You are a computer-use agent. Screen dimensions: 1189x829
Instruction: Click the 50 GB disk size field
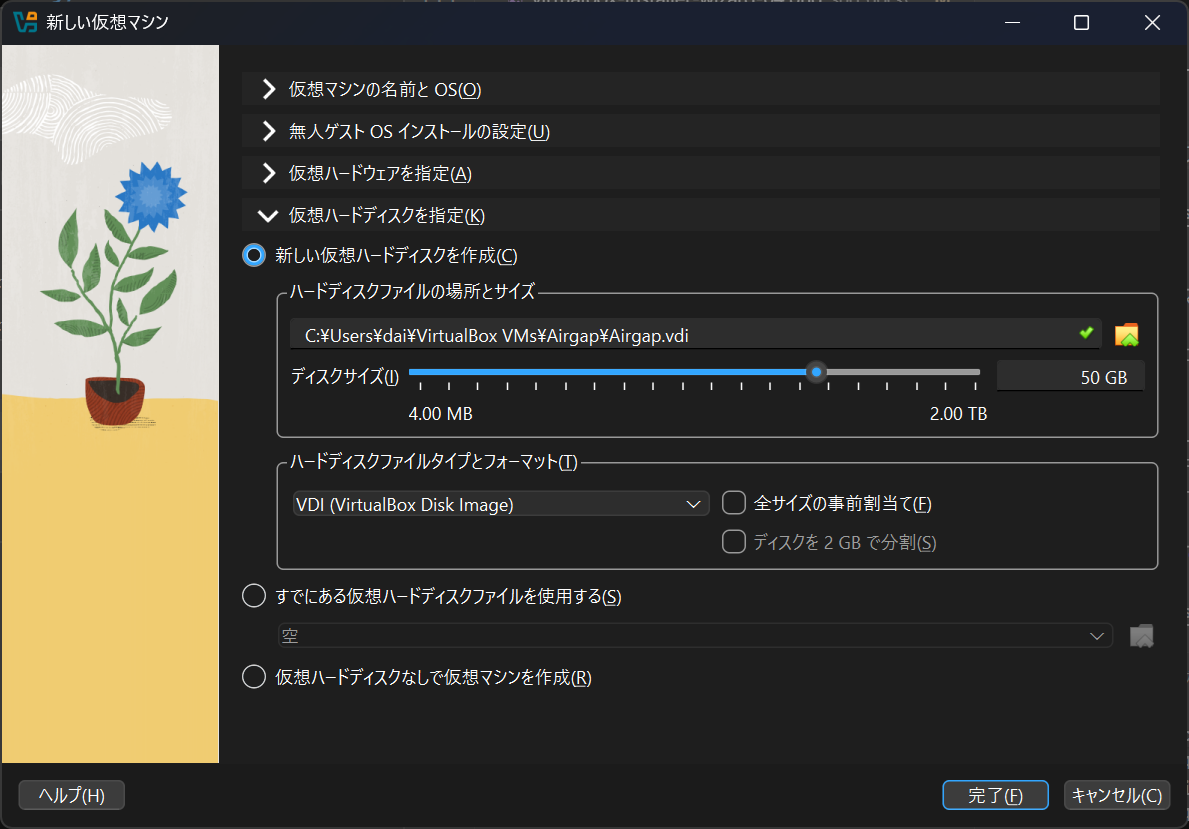click(x=1070, y=377)
